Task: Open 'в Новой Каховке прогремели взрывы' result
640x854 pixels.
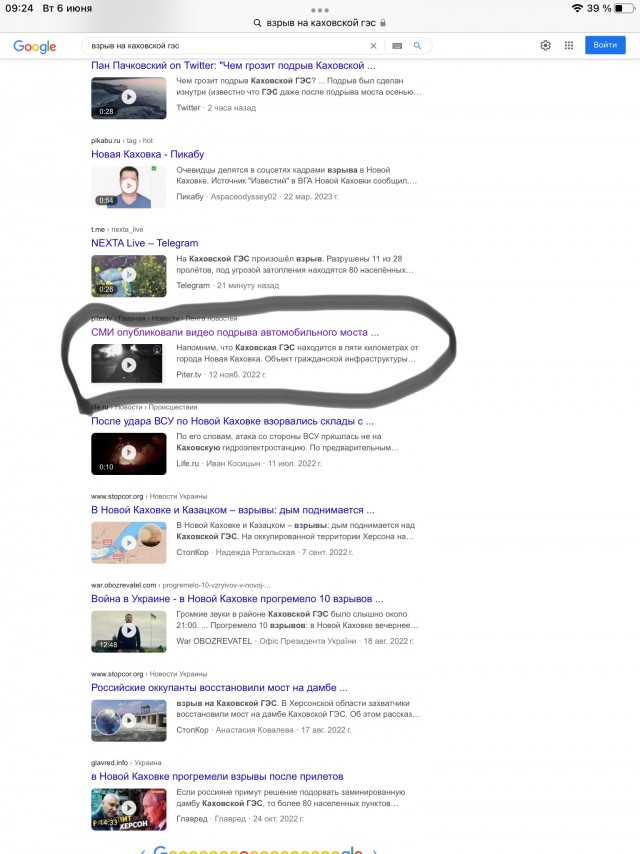Action: (217, 776)
